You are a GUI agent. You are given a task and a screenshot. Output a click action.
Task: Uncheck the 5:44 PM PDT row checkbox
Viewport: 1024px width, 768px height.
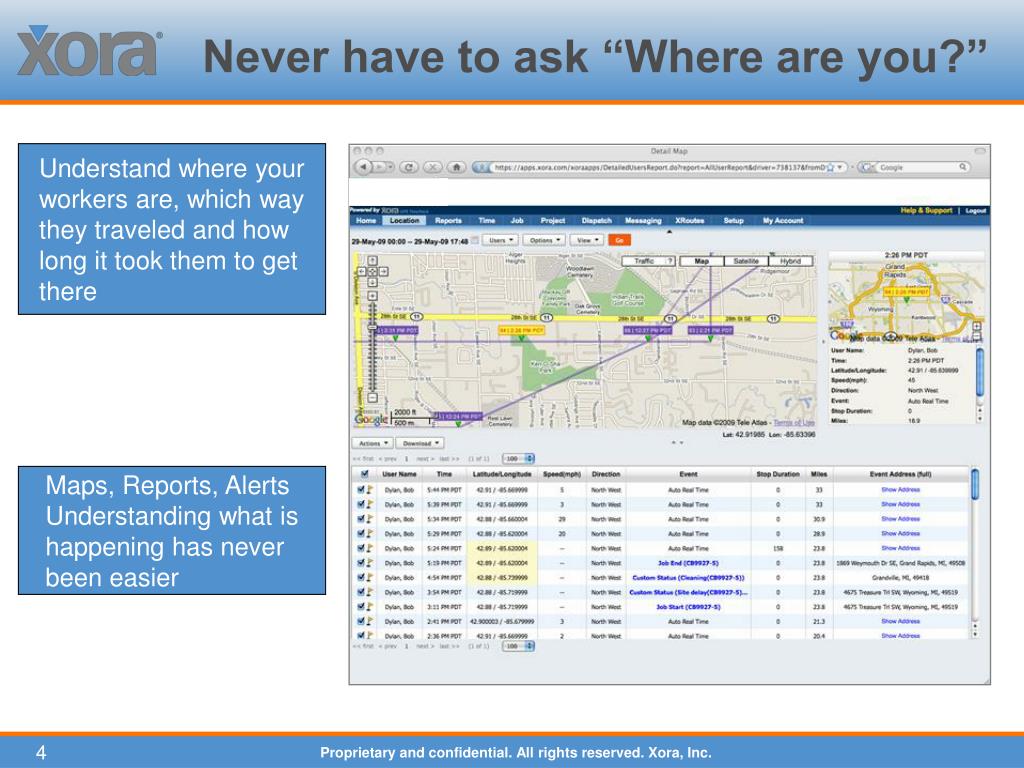click(x=360, y=489)
